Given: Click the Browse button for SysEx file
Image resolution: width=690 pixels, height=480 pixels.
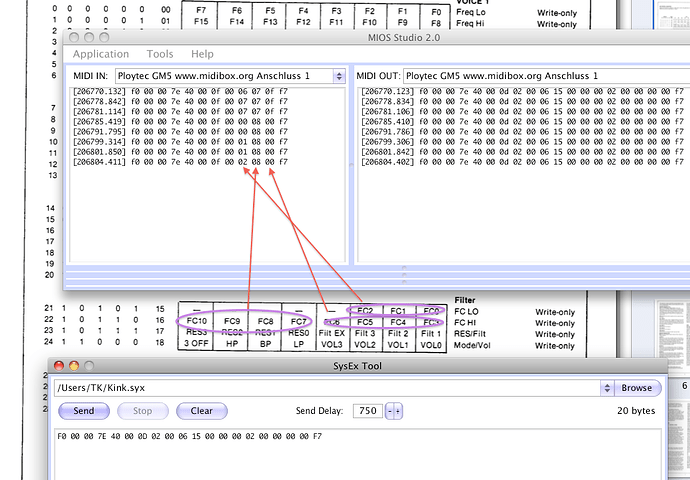Looking at the screenshot, I should click(637, 388).
